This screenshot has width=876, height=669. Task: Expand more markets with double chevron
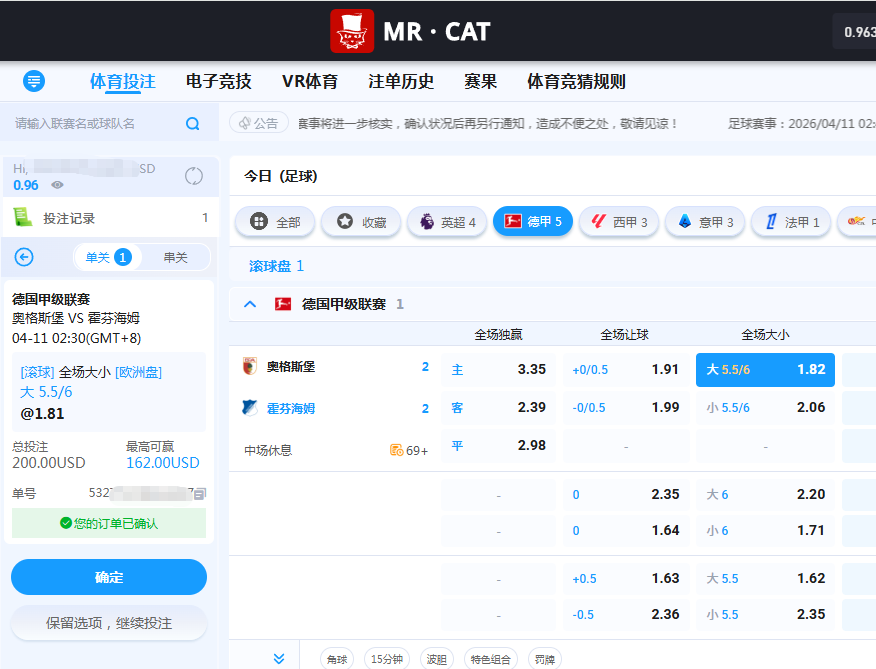(279, 658)
